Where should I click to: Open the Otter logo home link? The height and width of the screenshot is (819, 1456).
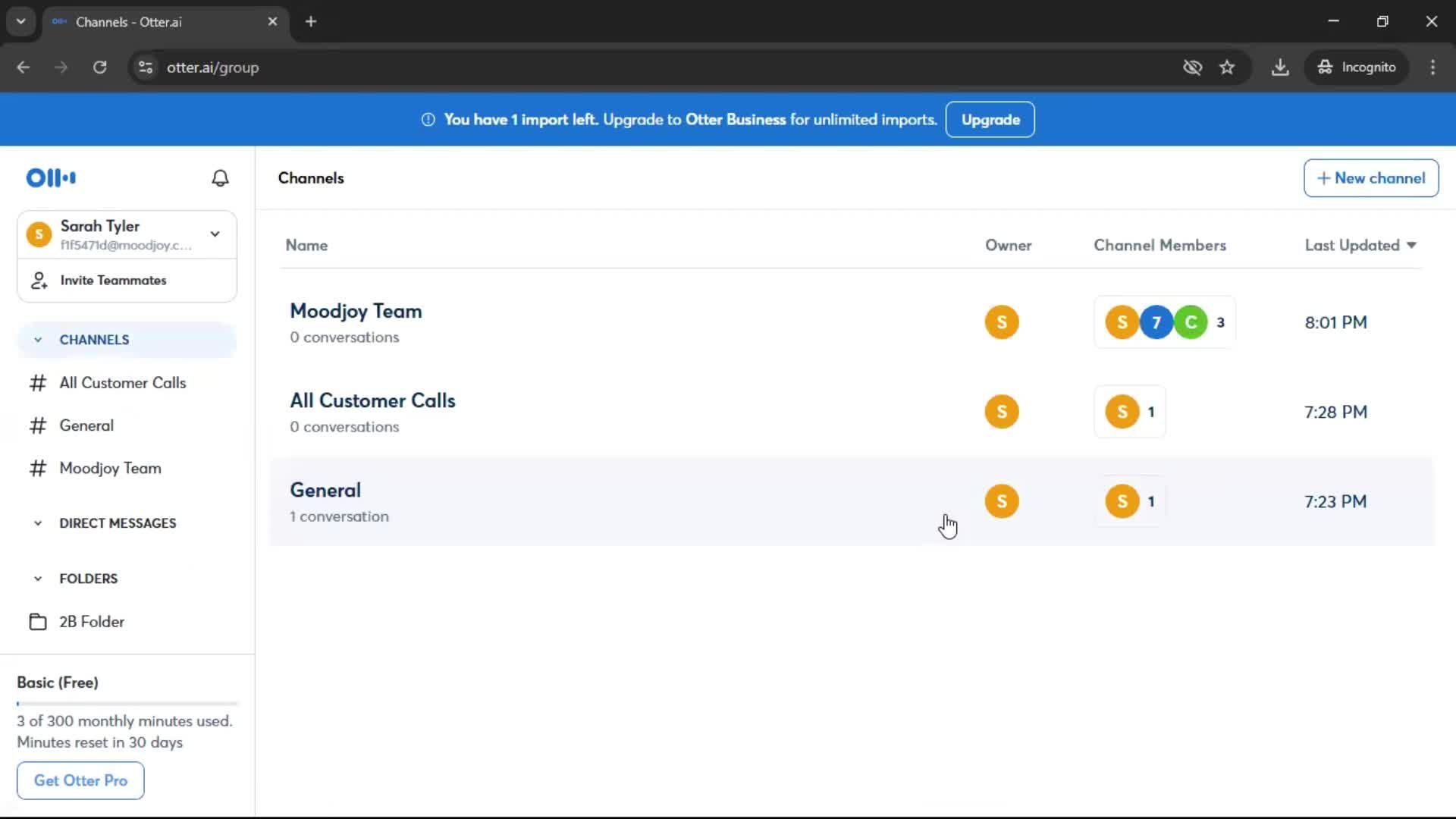tap(51, 178)
